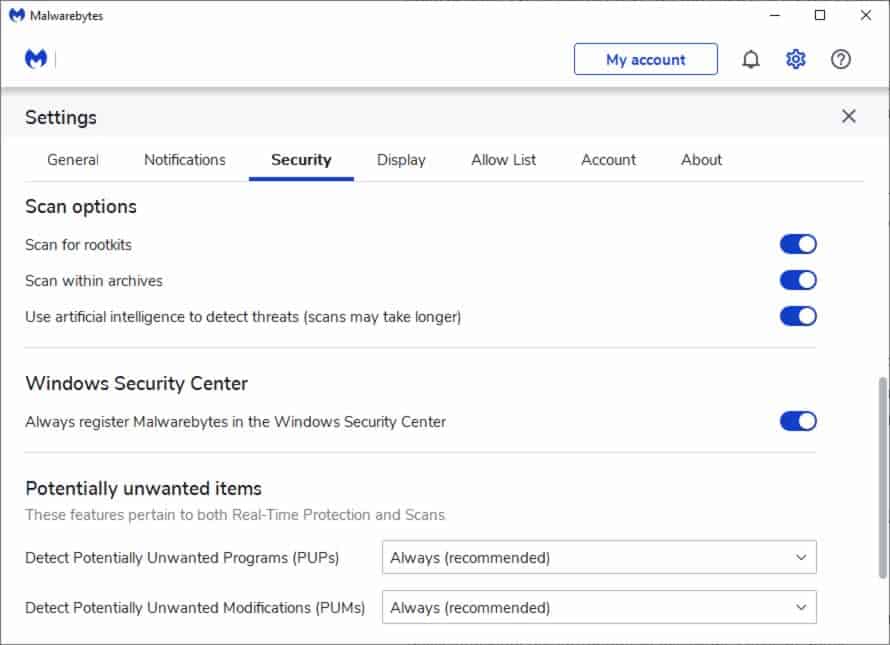Toggle Scan for rootkits switch
The width and height of the screenshot is (890, 645).
point(798,244)
